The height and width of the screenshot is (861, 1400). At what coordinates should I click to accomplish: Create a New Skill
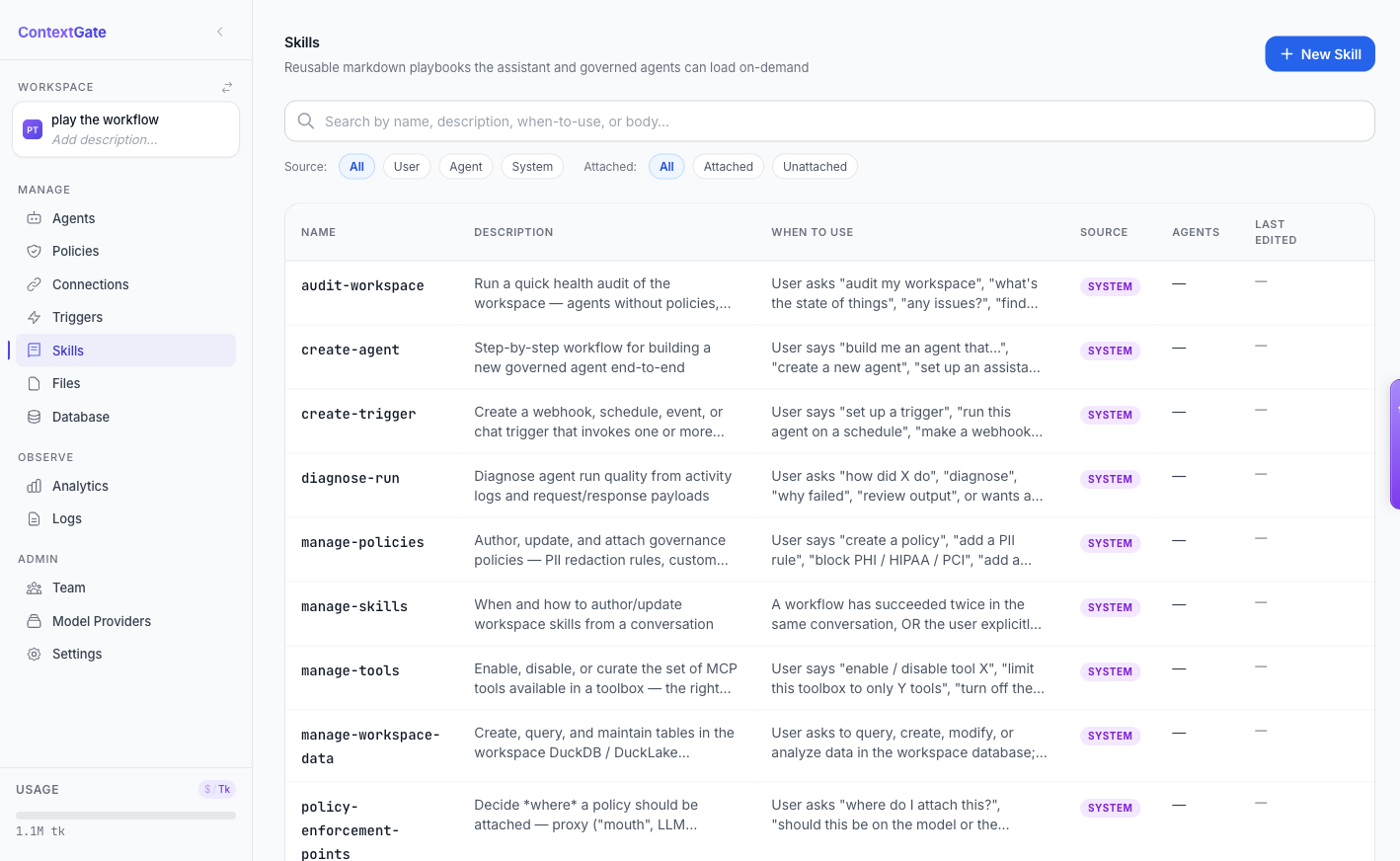(x=1320, y=54)
